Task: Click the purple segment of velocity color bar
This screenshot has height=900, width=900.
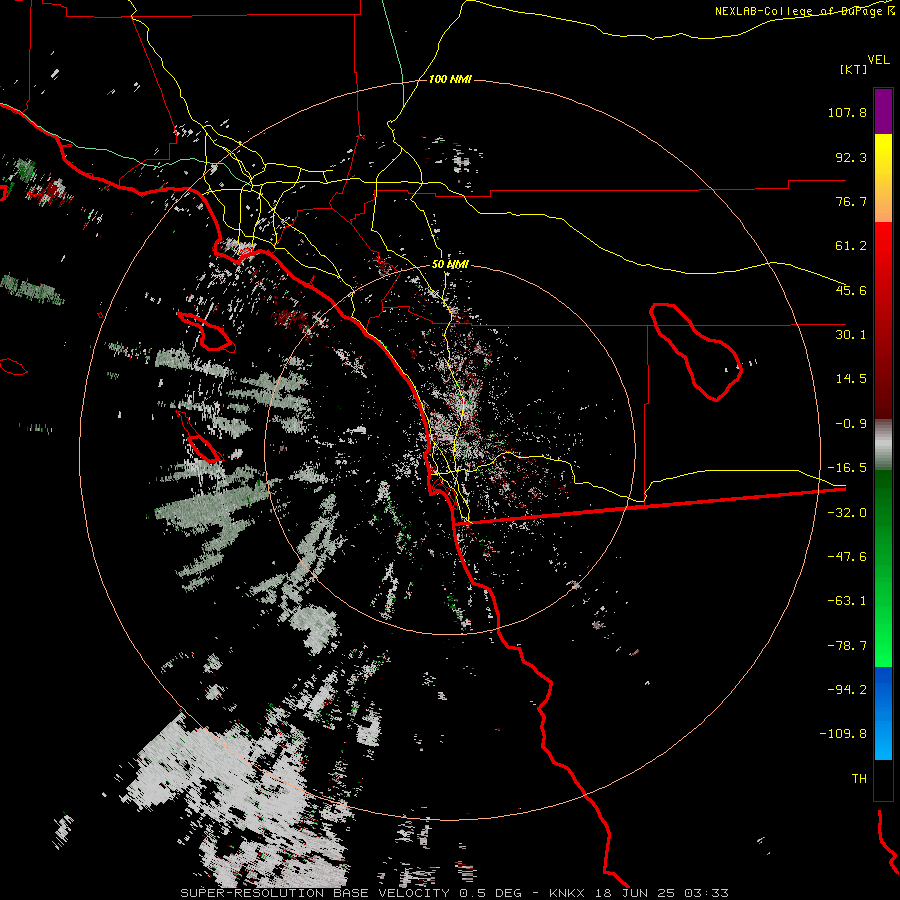Action: [883, 111]
